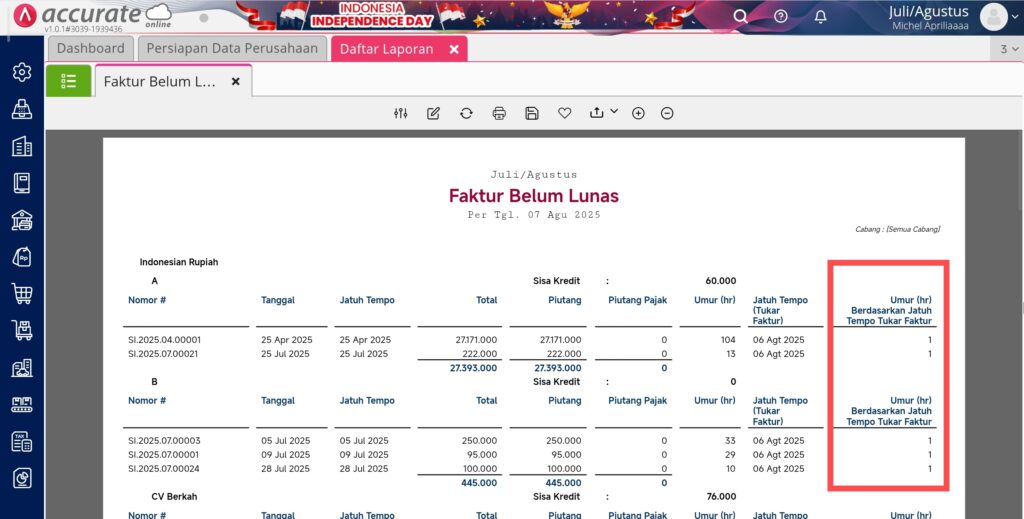Open the manufacturing conveyor sidebar module

(x=22, y=405)
